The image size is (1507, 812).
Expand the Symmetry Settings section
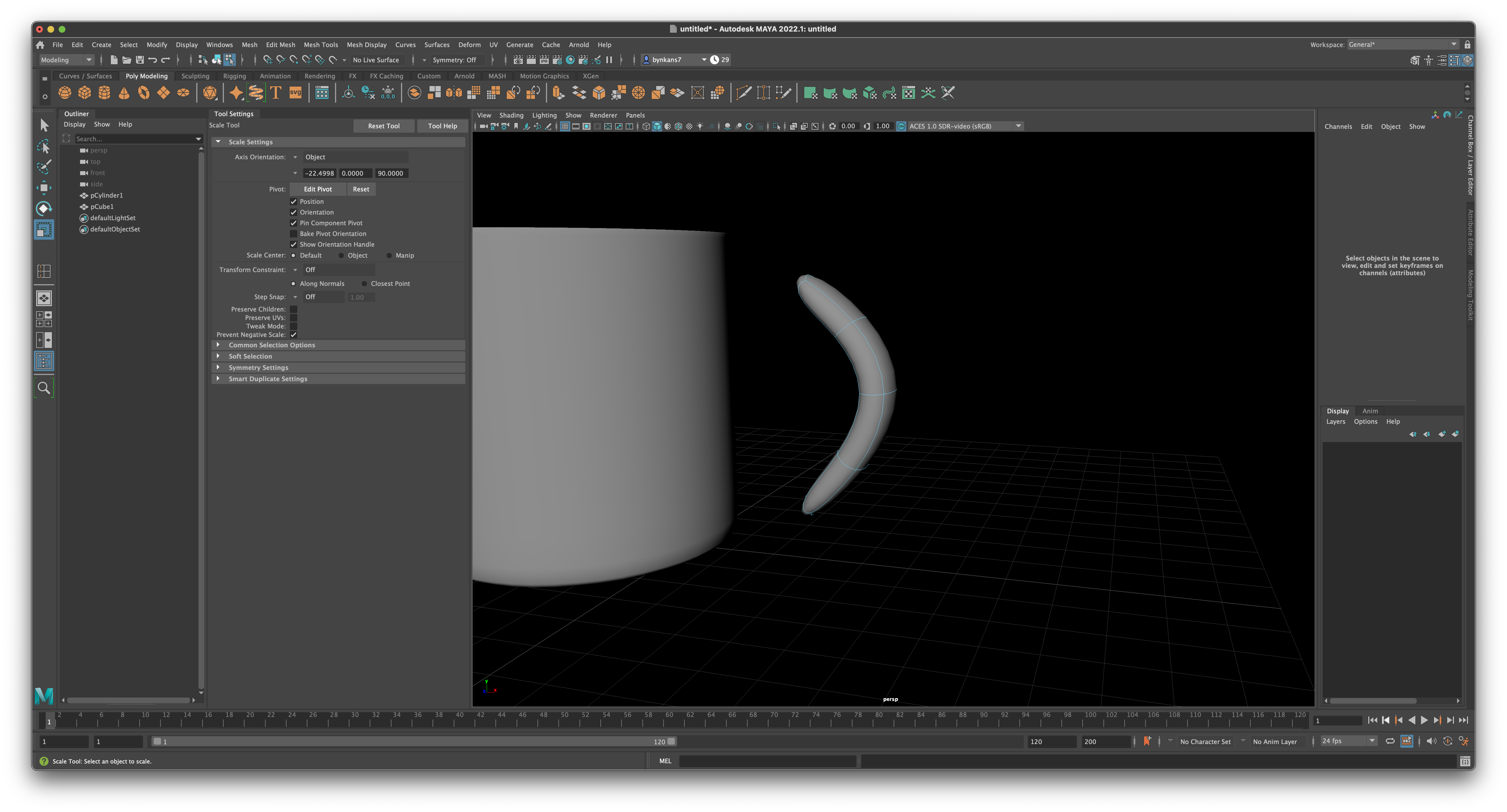point(338,367)
